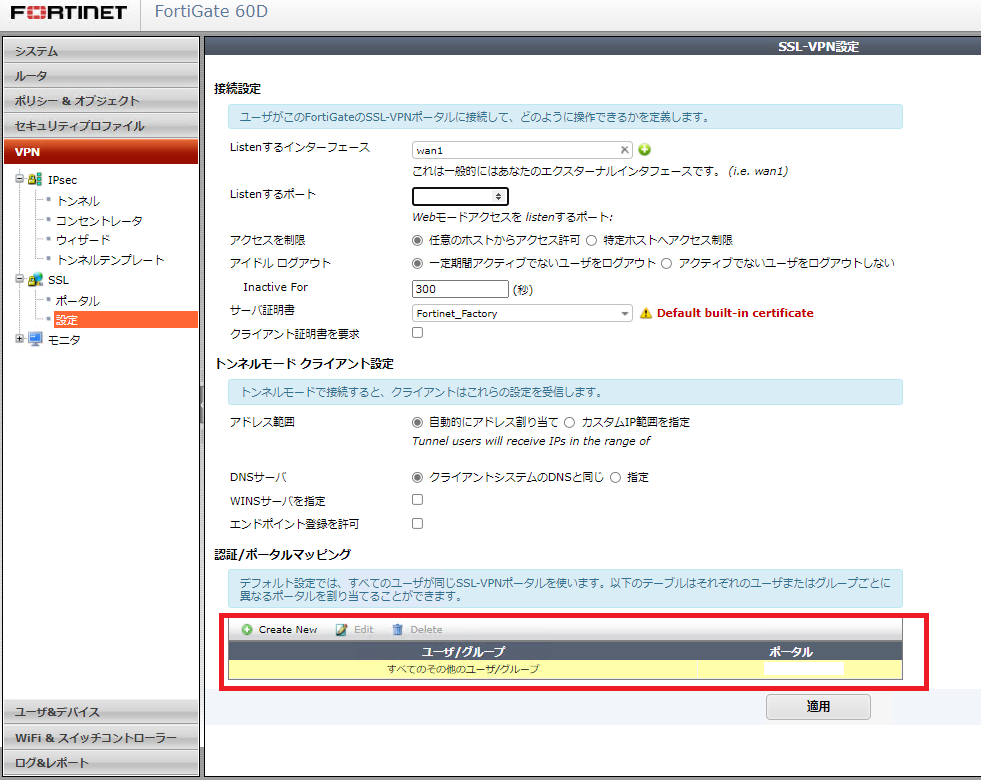Select すべてのその他のユーザ/グループ table row

(565, 669)
